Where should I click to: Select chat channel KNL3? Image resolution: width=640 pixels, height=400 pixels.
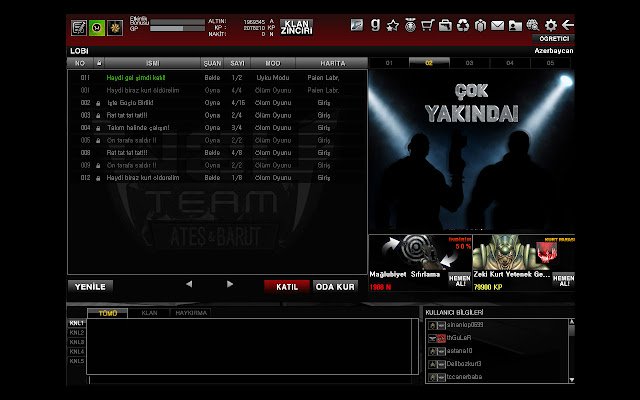coord(77,342)
